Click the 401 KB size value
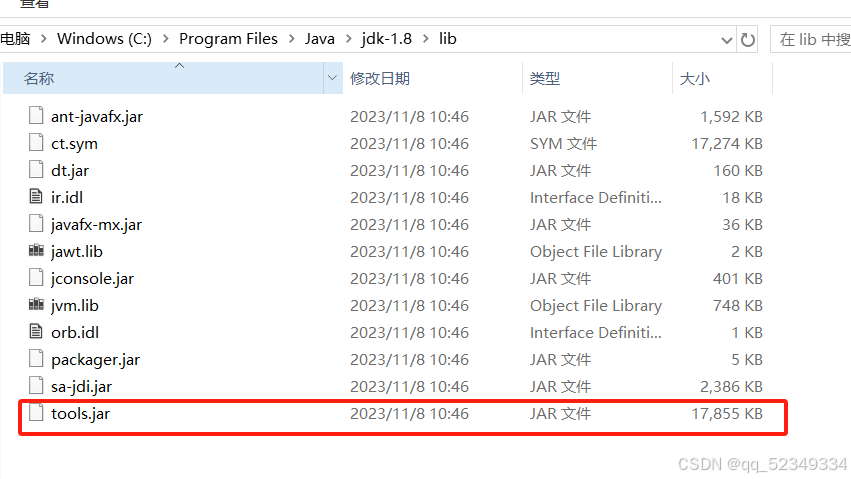Viewport: 851px width, 479px height. [738, 279]
